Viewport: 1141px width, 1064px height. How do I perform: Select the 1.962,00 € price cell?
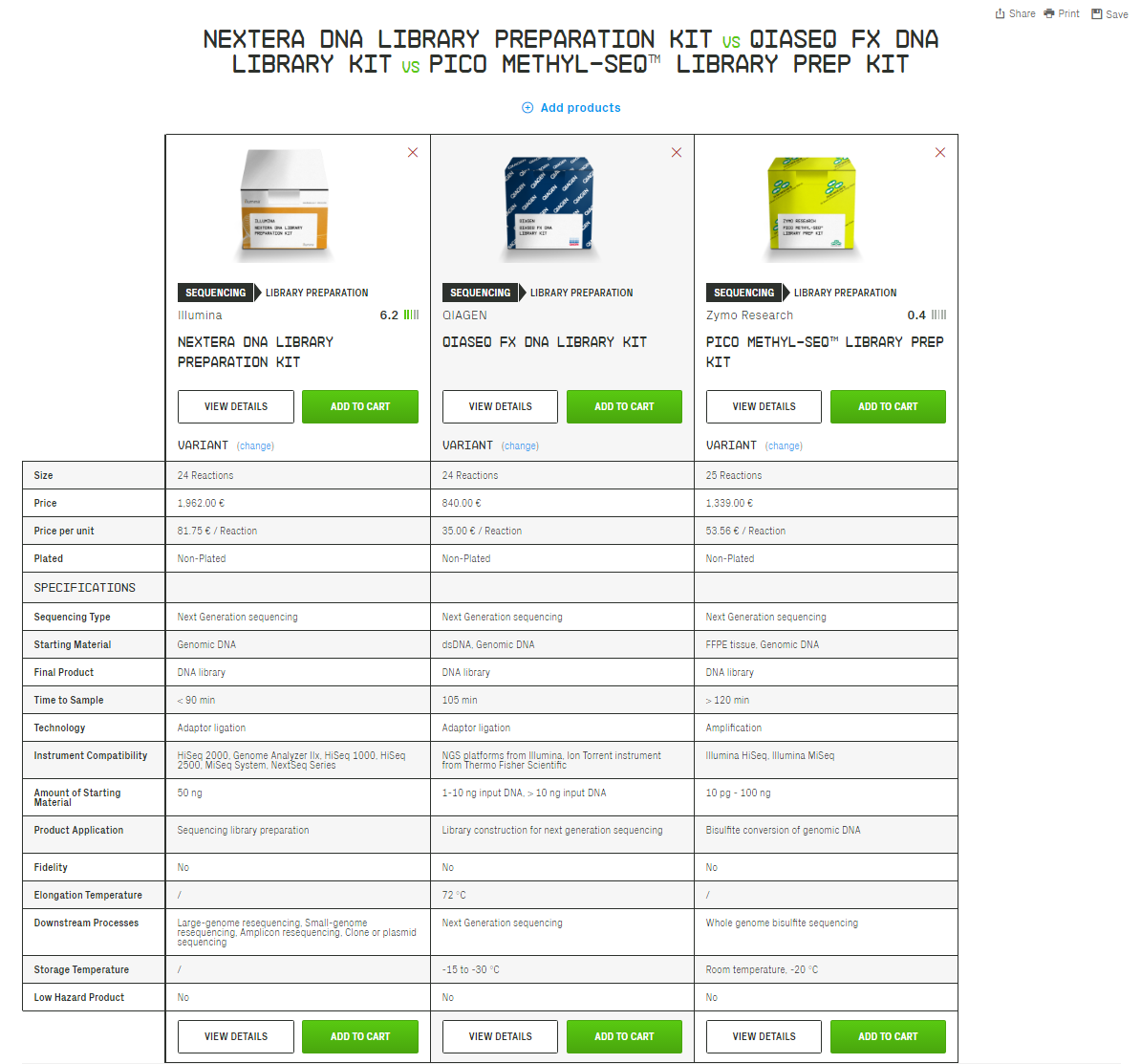[298, 503]
